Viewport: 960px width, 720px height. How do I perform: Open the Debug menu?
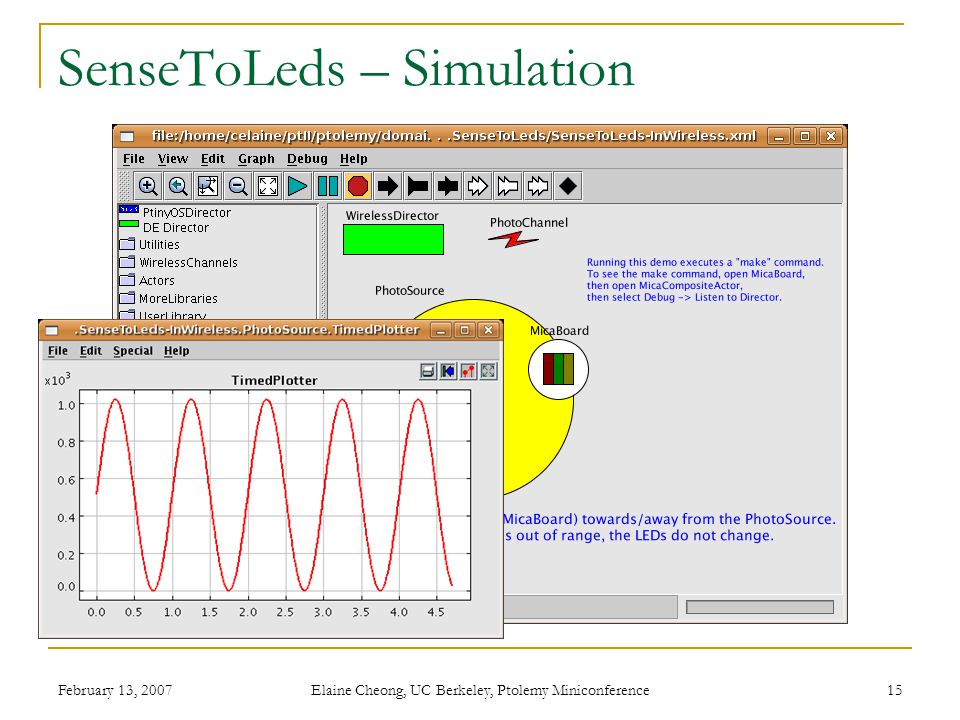click(x=307, y=159)
